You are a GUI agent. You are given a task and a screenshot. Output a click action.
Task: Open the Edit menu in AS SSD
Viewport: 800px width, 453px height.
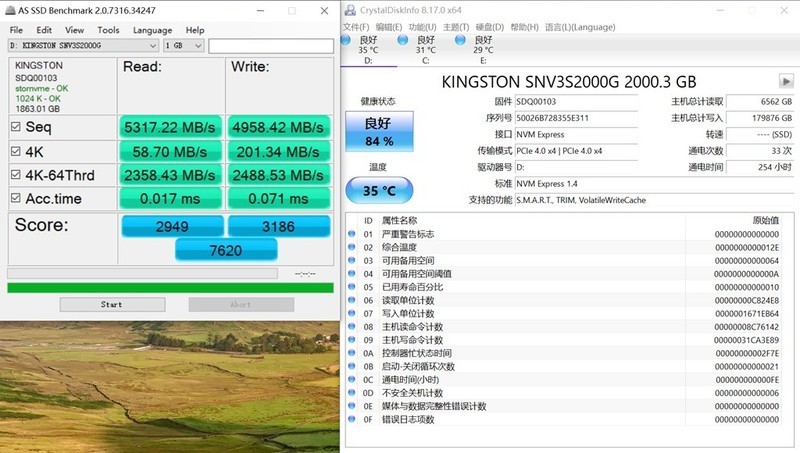[x=44, y=30]
